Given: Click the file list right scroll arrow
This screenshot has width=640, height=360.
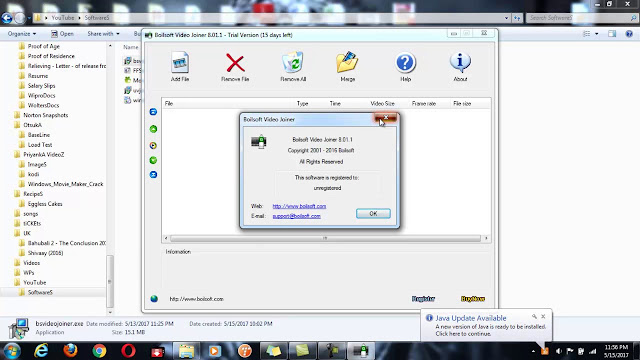Looking at the screenshot, I should (x=486, y=238).
